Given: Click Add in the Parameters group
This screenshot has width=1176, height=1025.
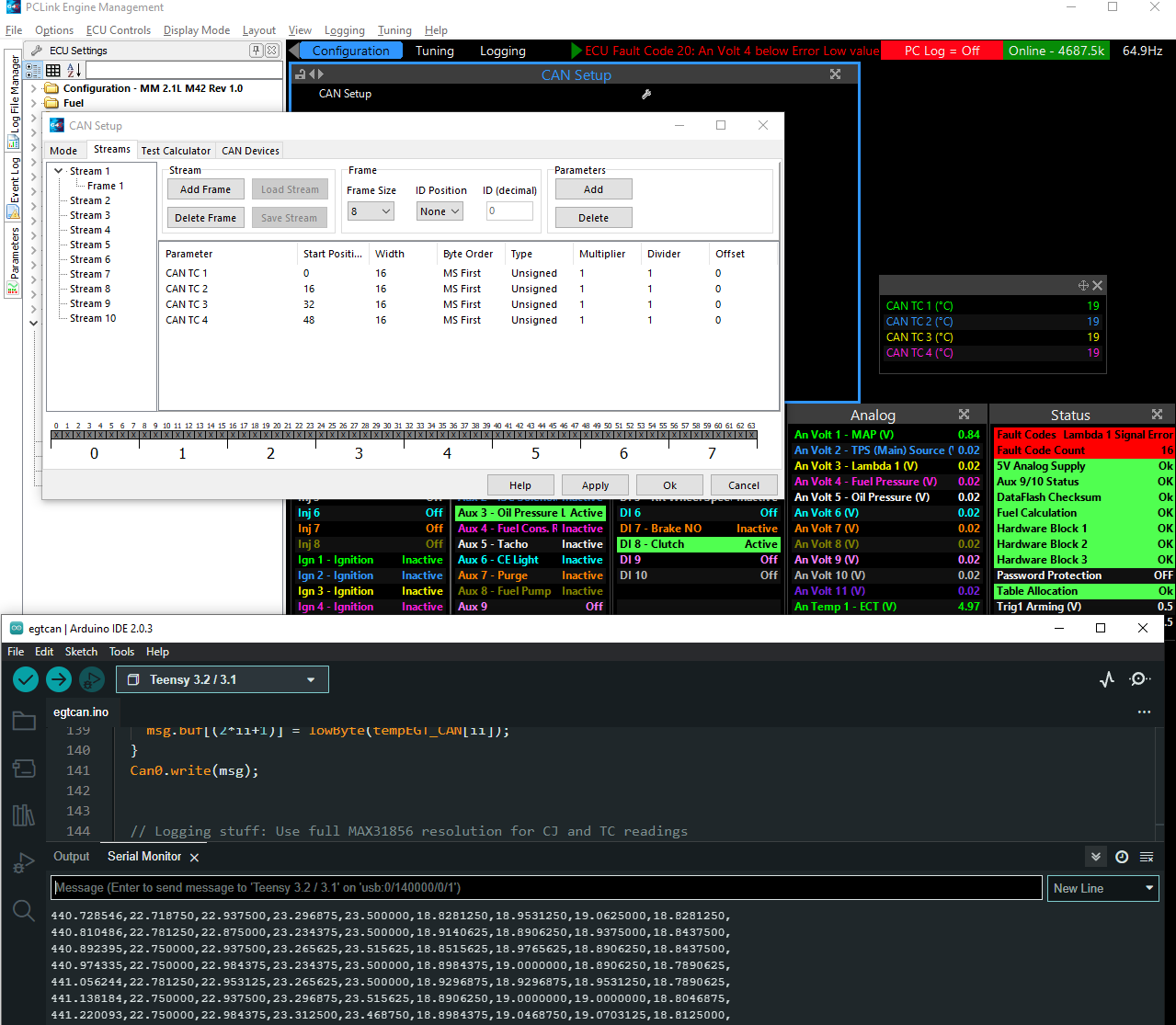Looking at the screenshot, I should [594, 189].
